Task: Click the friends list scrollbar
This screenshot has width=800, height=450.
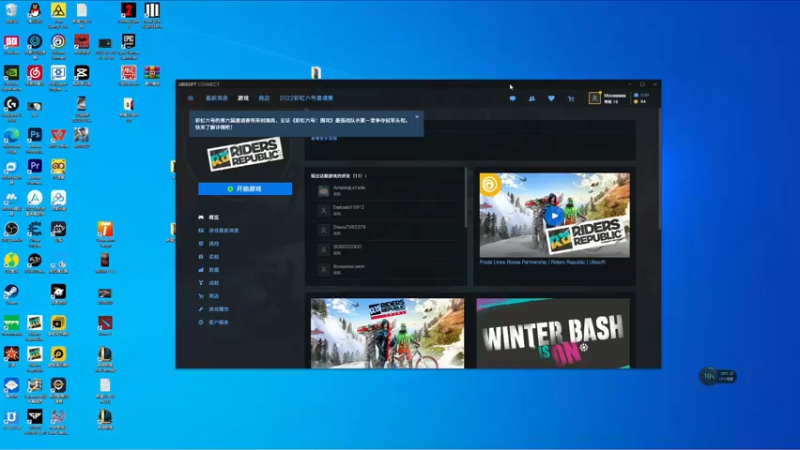Action: [466, 198]
